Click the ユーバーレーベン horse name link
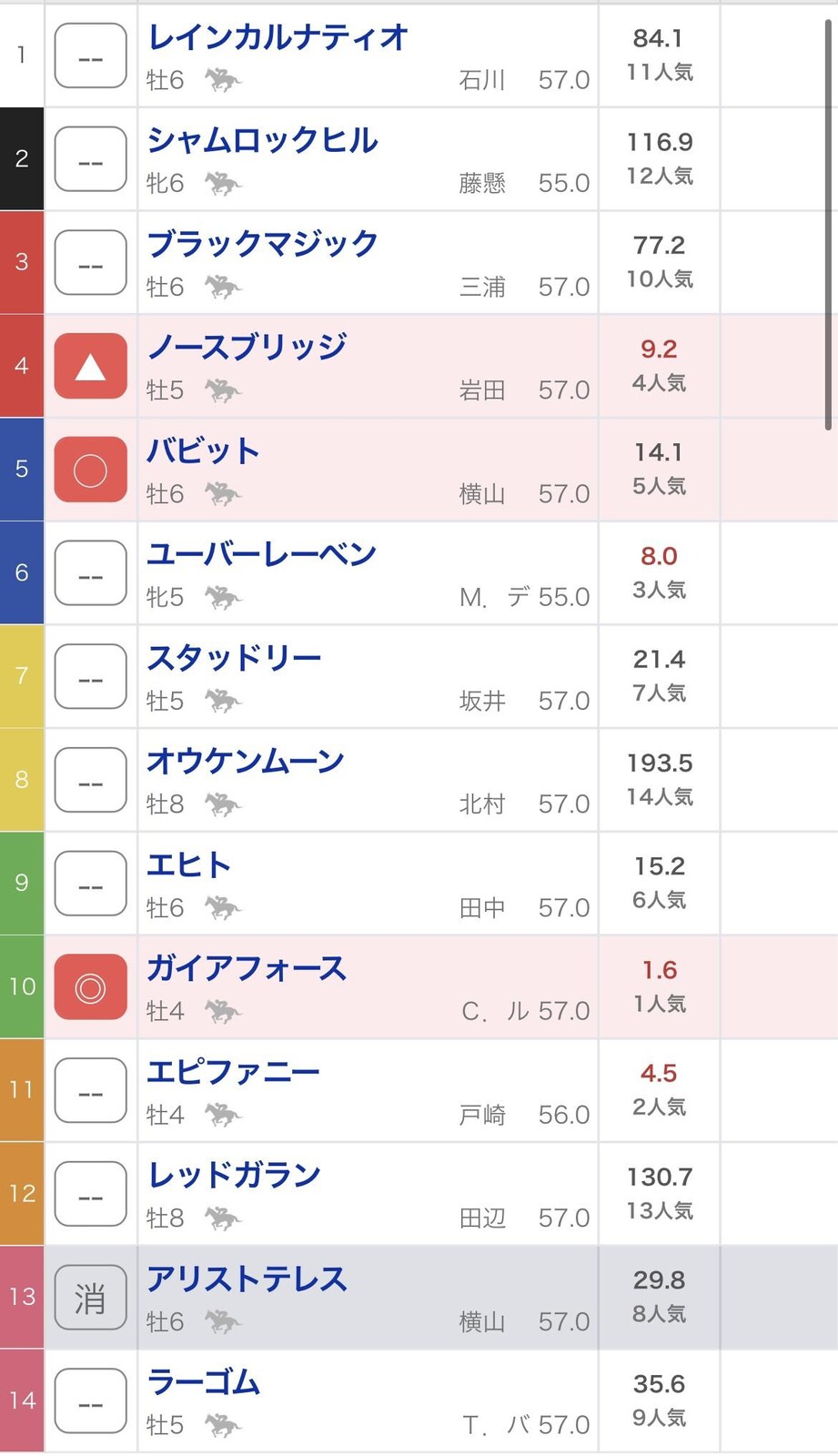 [262, 554]
